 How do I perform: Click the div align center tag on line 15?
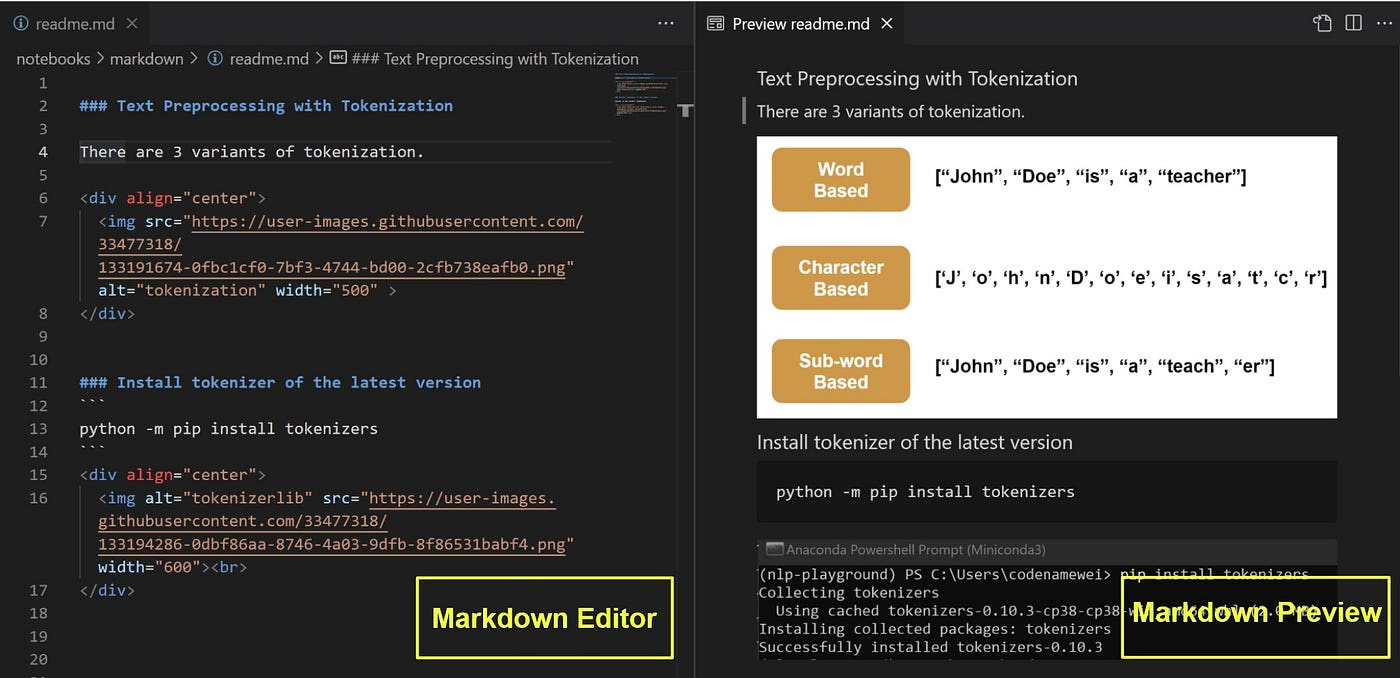point(172,474)
